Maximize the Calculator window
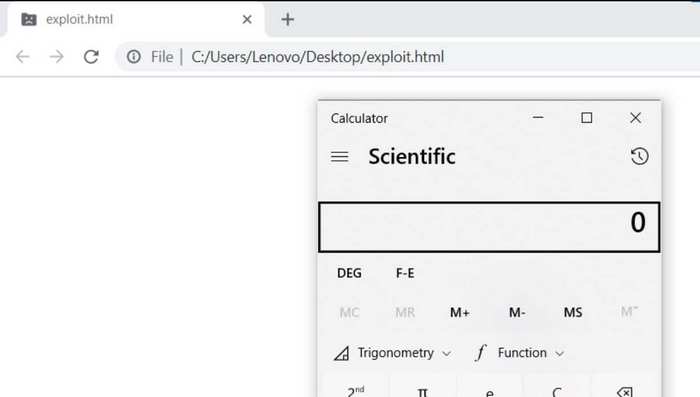The height and width of the screenshot is (397, 700). coord(587,118)
